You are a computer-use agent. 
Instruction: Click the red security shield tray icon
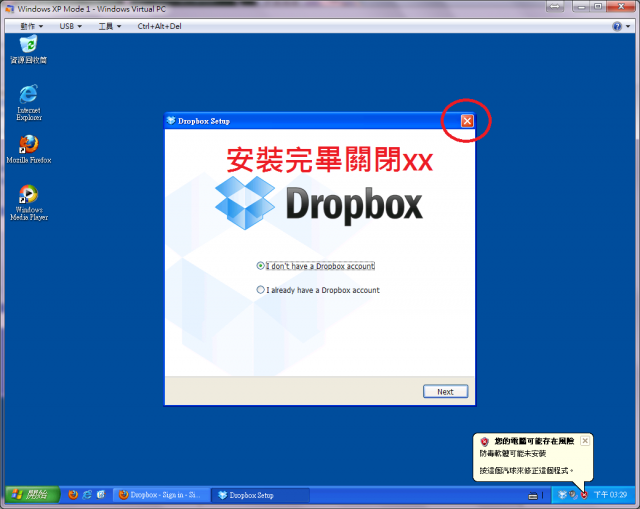click(584, 495)
